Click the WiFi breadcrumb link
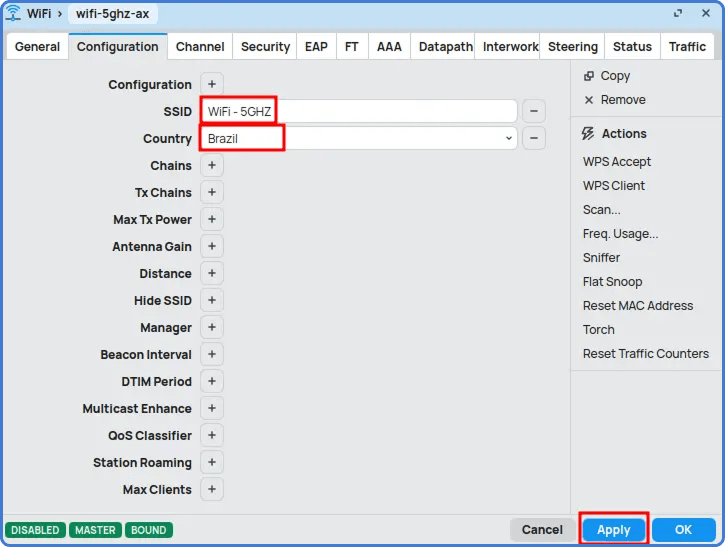 tap(39, 13)
